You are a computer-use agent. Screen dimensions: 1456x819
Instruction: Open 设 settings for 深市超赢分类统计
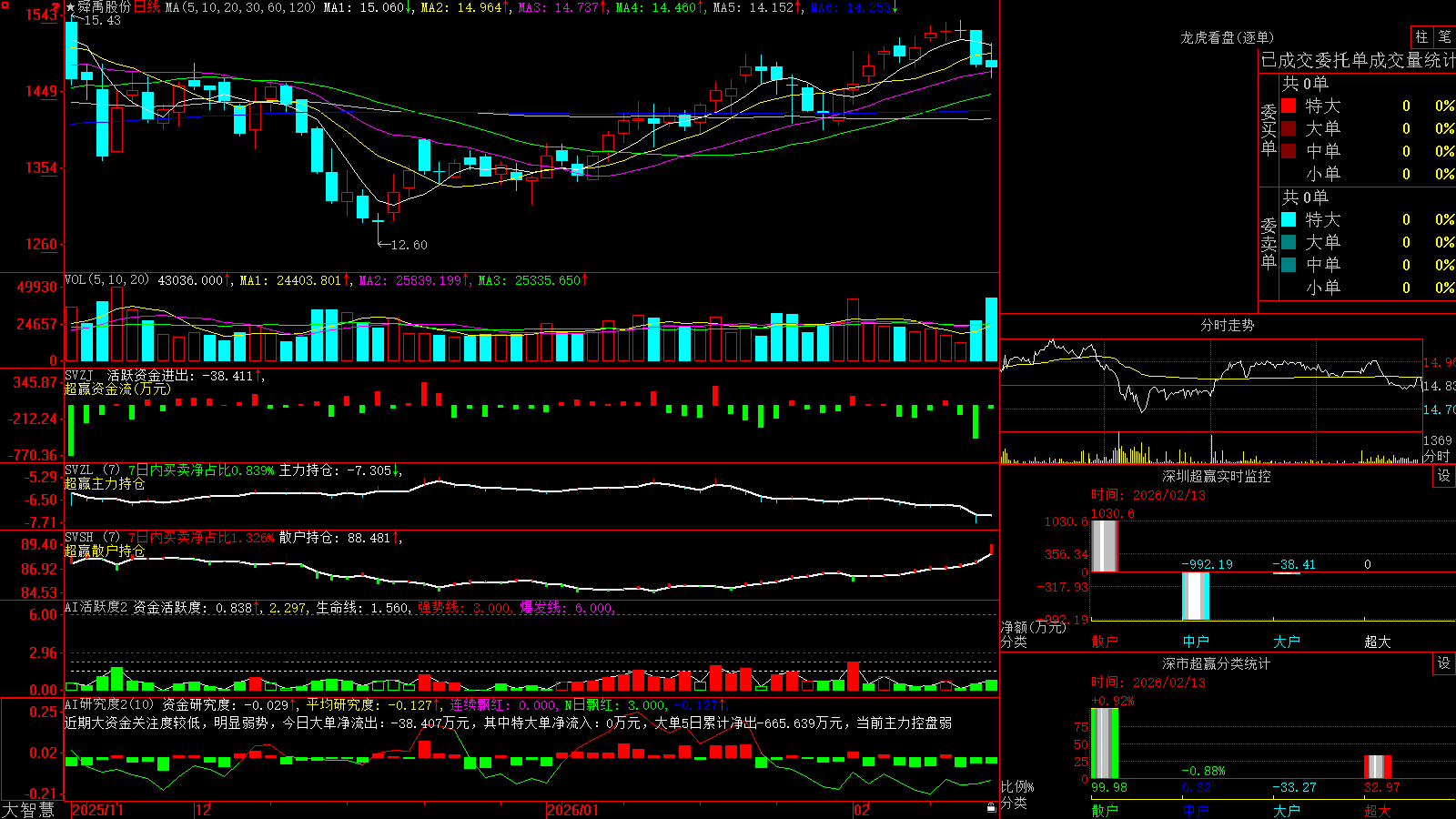(x=1444, y=663)
